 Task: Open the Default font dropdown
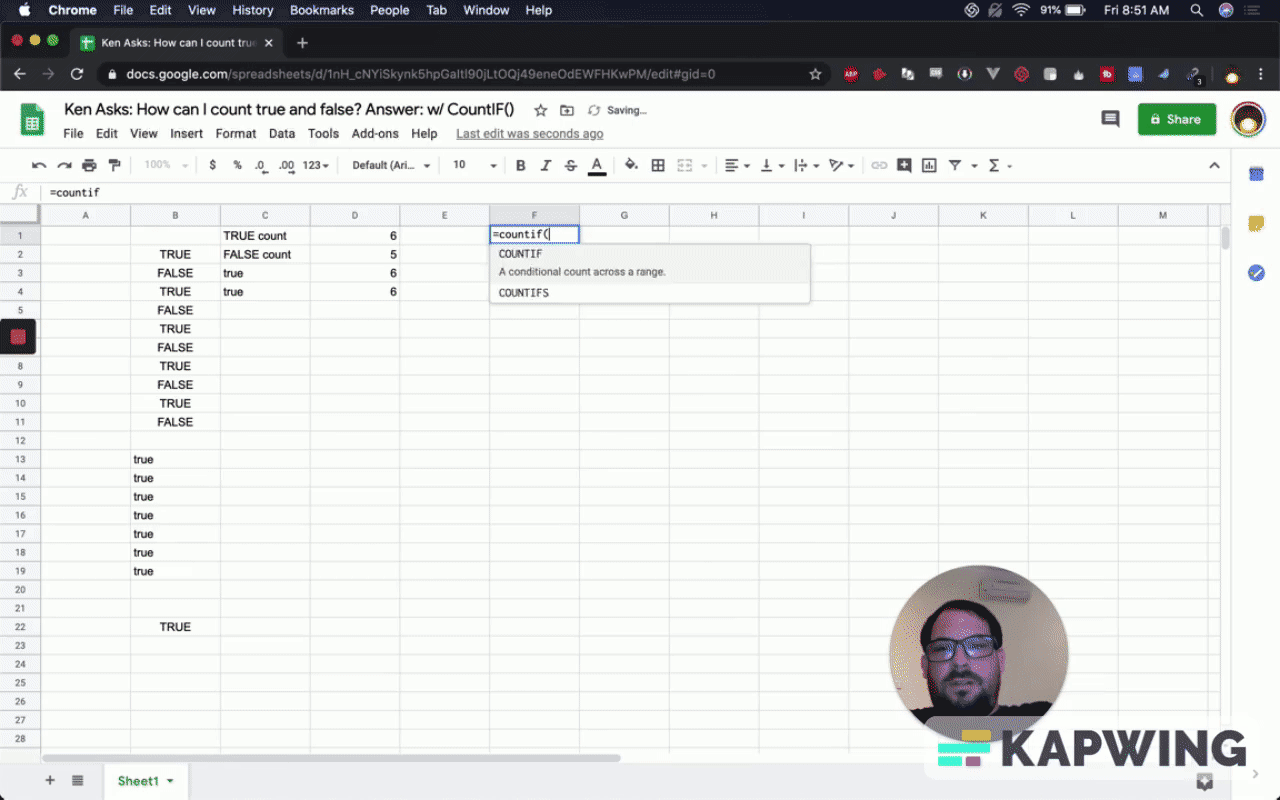pos(391,165)
